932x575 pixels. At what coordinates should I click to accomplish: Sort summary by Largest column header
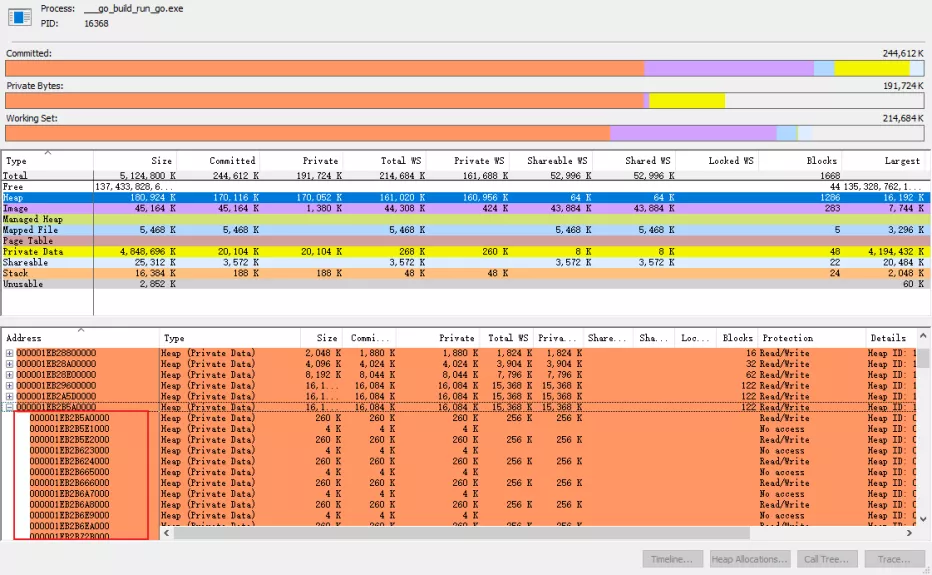[x=886, y=161]
